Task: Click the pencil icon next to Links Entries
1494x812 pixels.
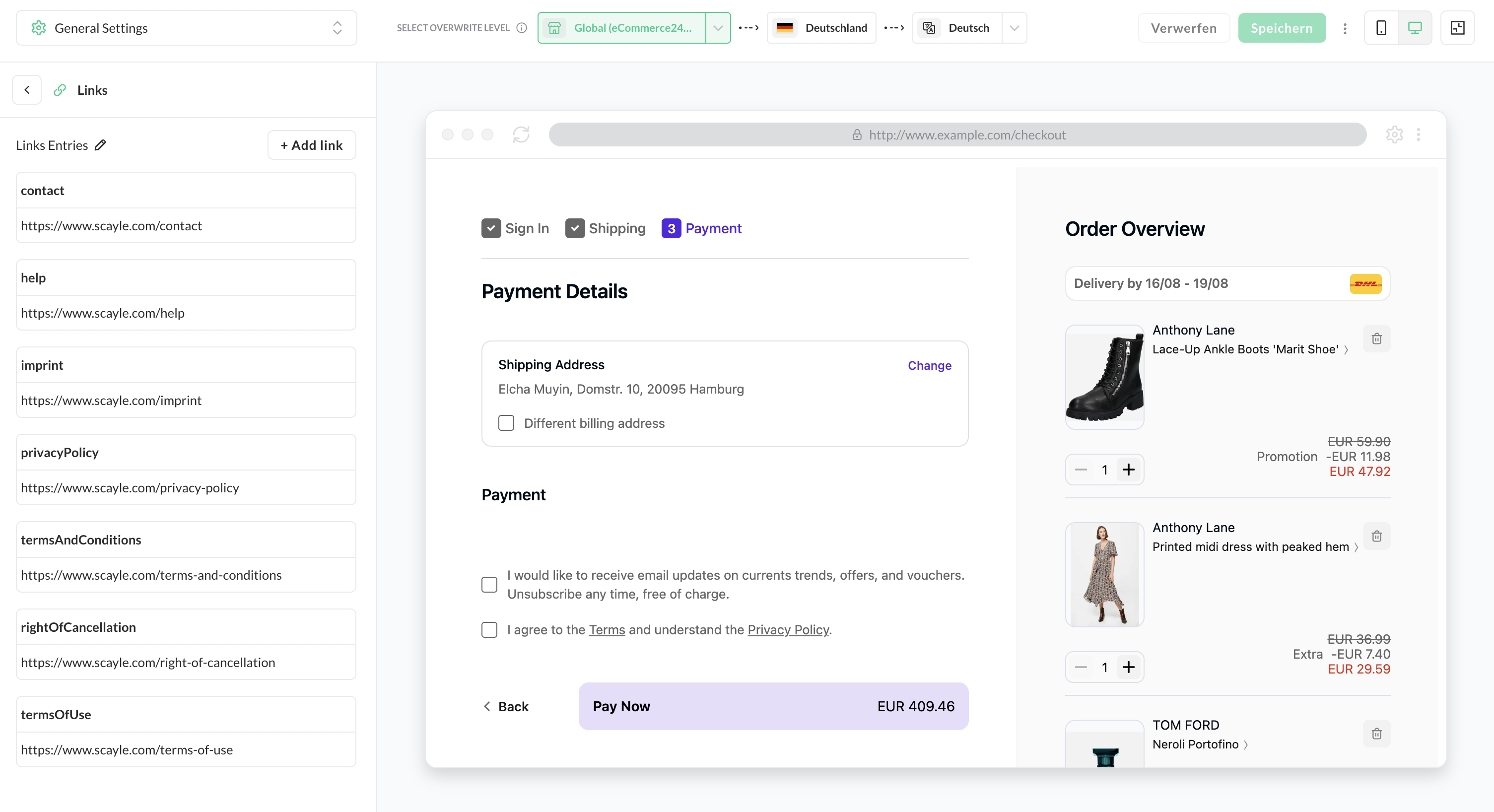Action: pyautogui.click(x=100, y=145)
